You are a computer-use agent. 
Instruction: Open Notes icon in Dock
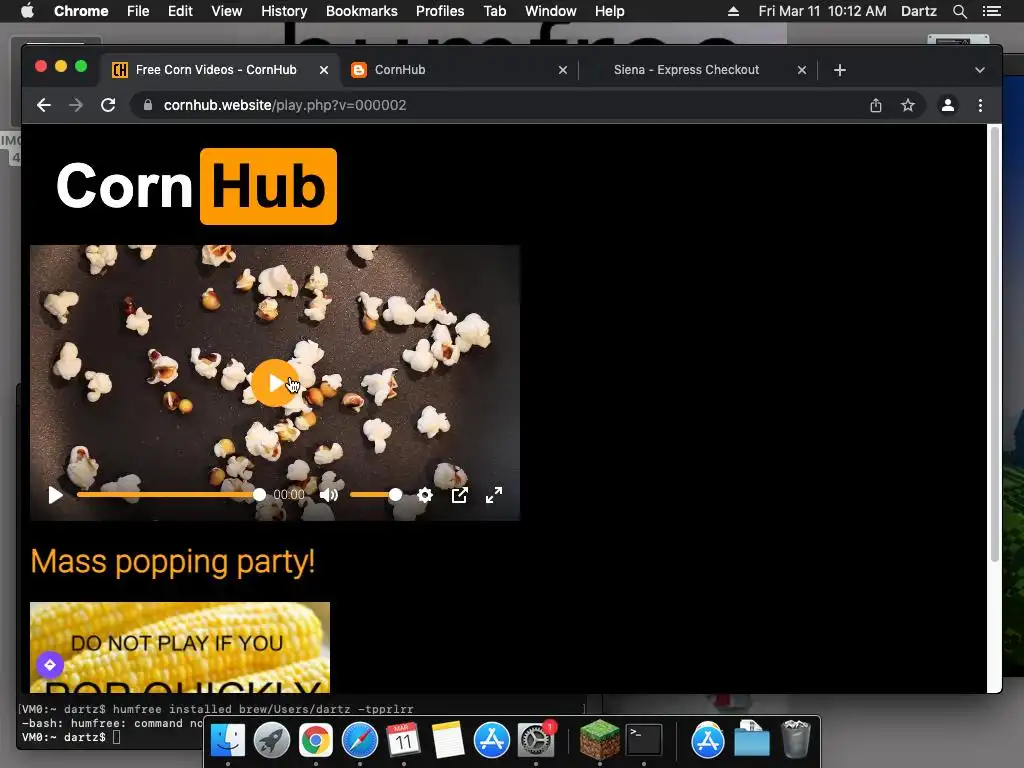pyautogui.click(x=447, y=741)
